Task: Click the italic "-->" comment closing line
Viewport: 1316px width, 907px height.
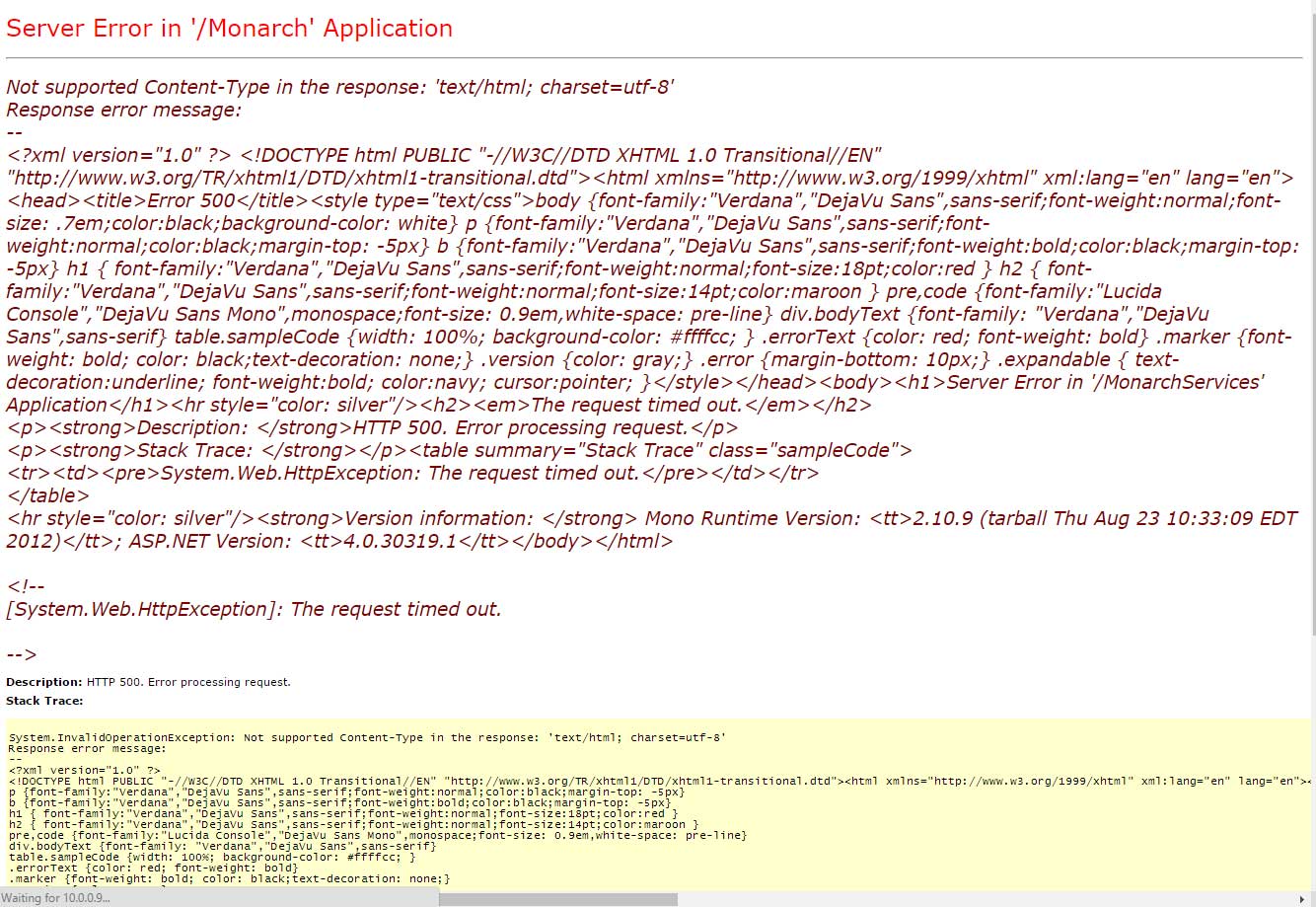Action: 22,654
